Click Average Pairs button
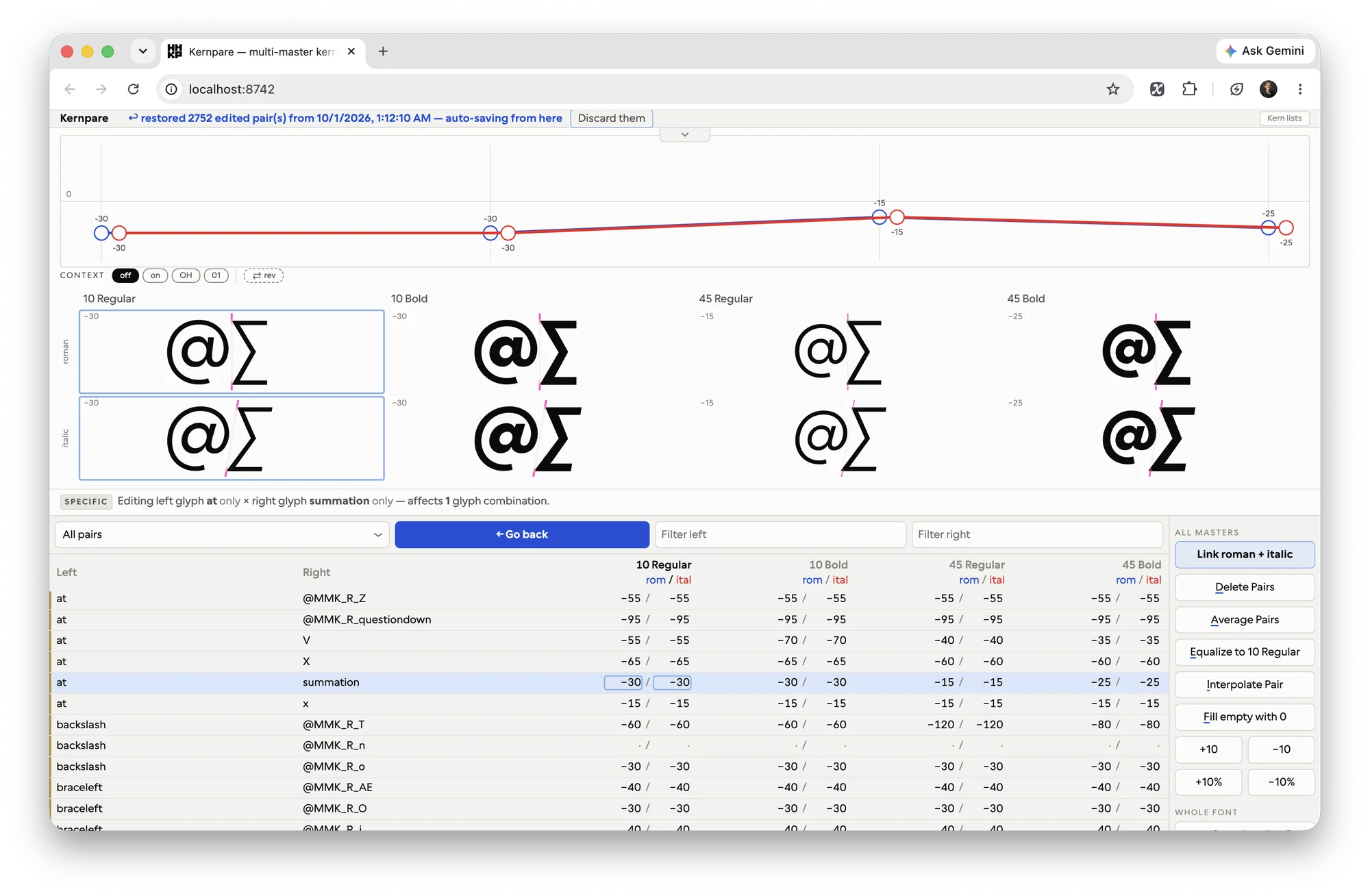The image size is (1370, 896). 1244,619
